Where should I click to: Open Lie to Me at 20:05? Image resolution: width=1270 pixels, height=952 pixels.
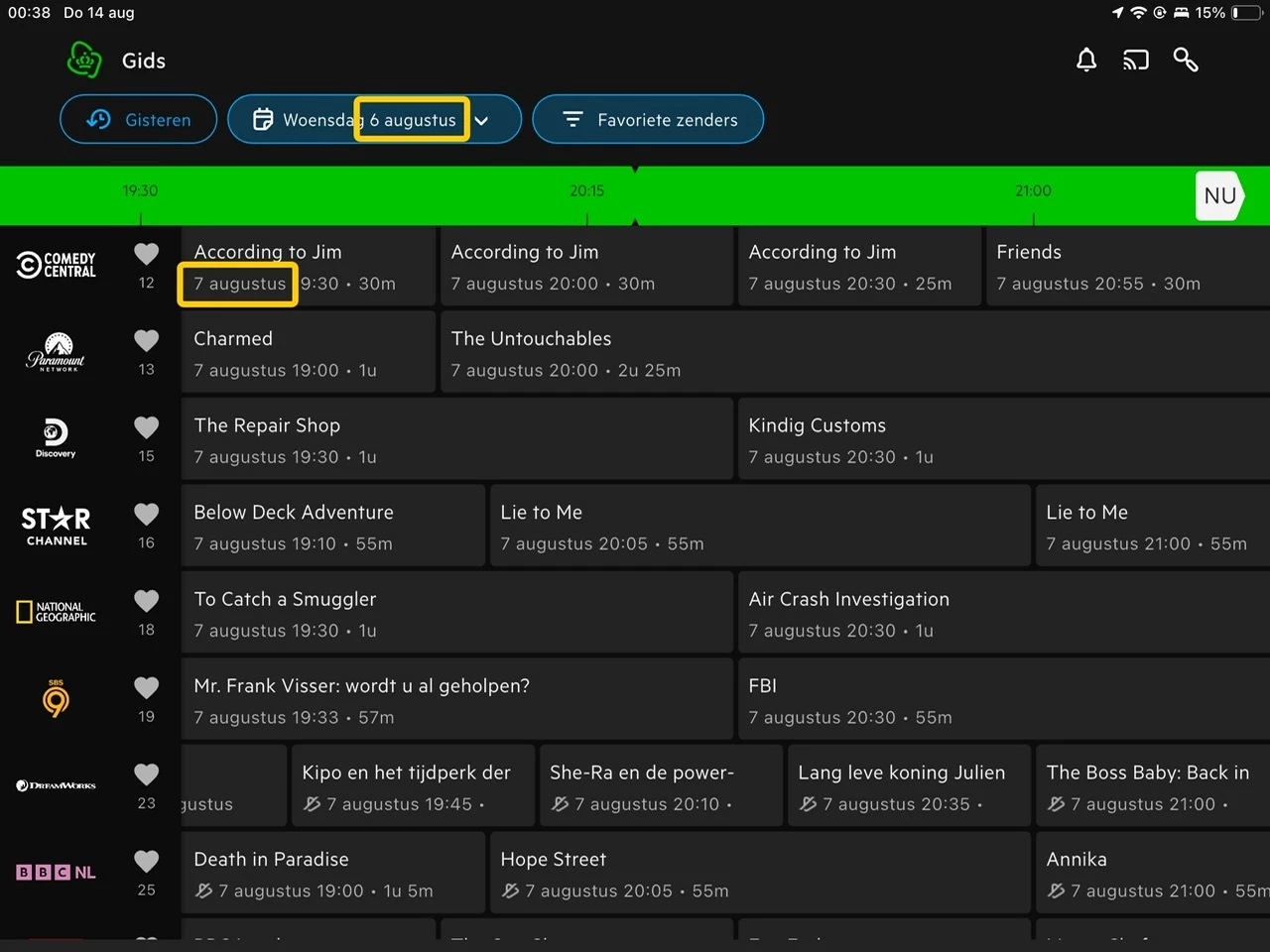click(x=760, y=527)
